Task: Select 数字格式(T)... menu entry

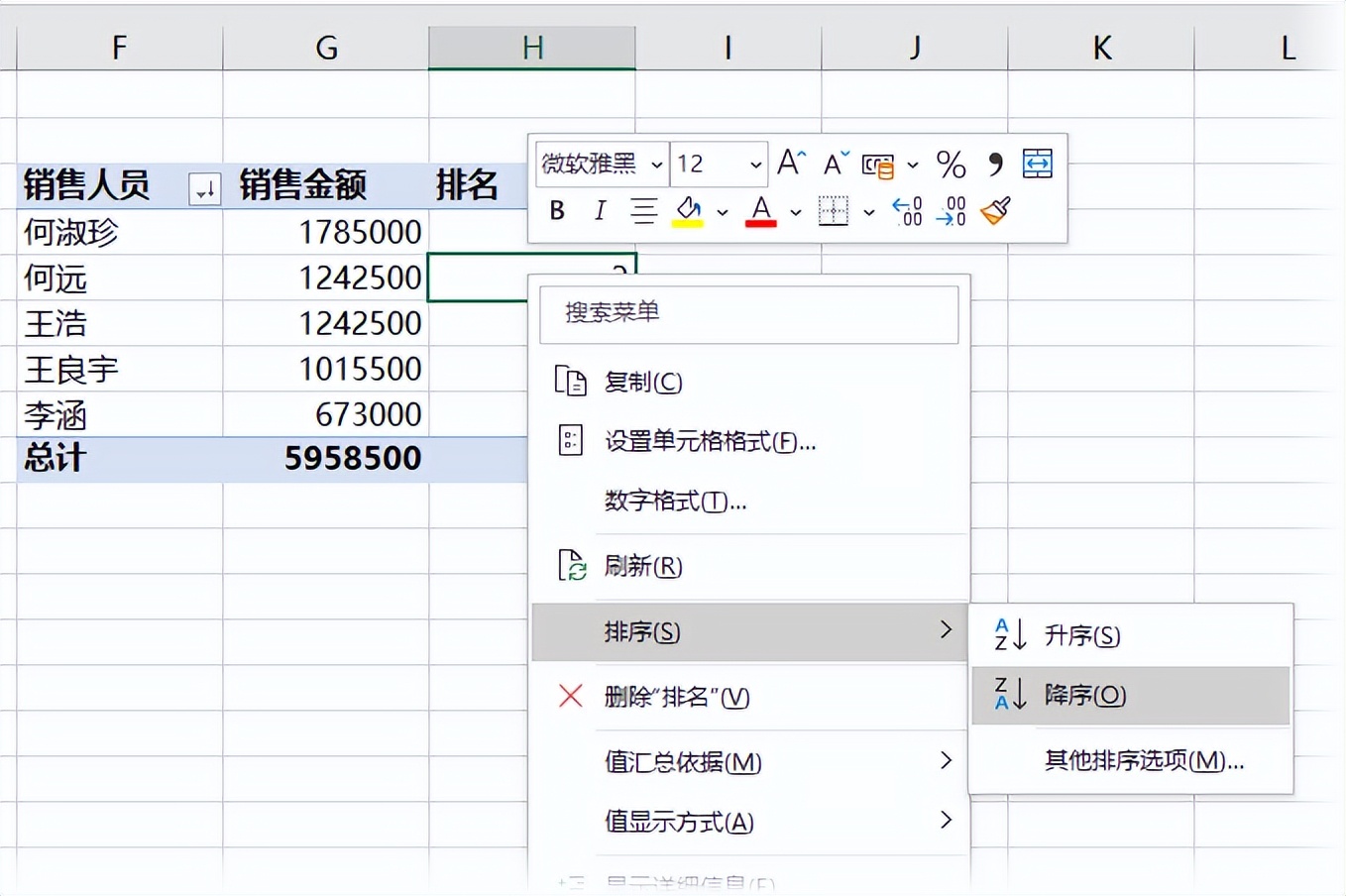Action: tap(749, 501)
